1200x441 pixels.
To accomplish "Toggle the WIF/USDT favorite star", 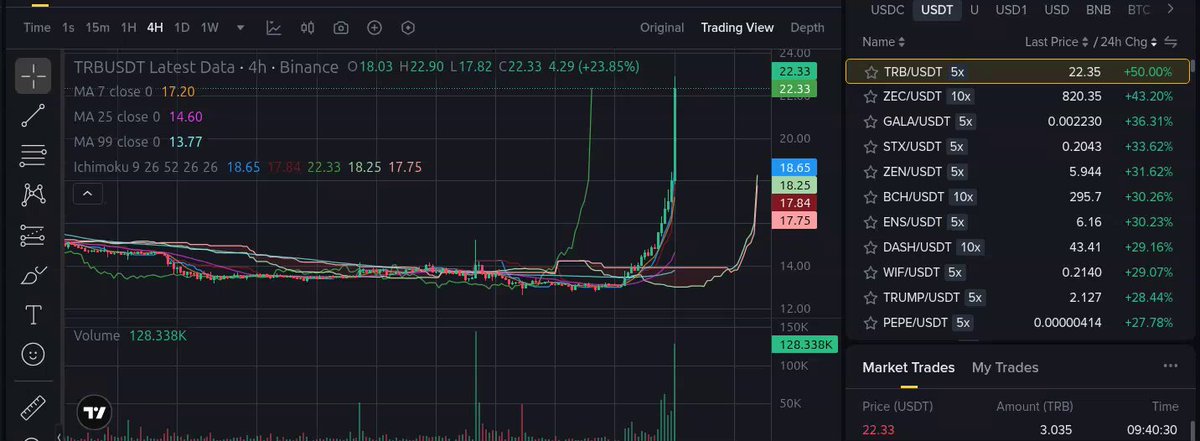I will [870, 272].
